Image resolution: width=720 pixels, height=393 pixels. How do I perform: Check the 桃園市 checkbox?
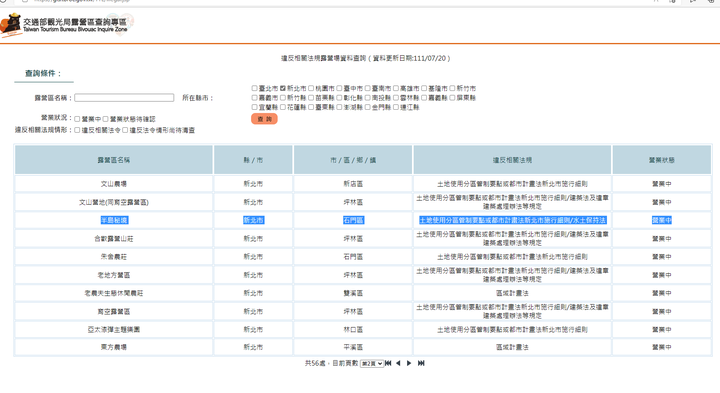pos(311,88)
